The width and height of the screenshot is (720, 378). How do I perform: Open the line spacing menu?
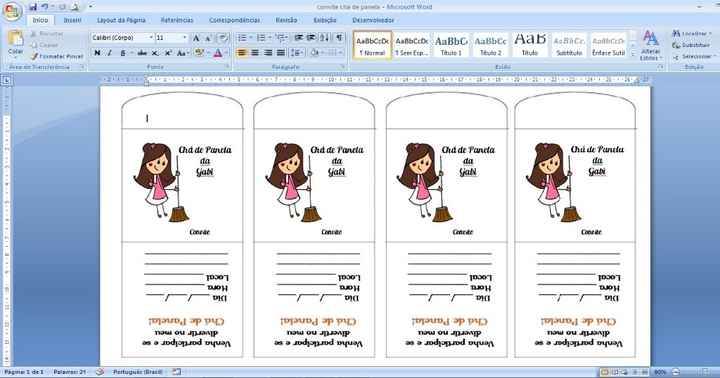297,53
